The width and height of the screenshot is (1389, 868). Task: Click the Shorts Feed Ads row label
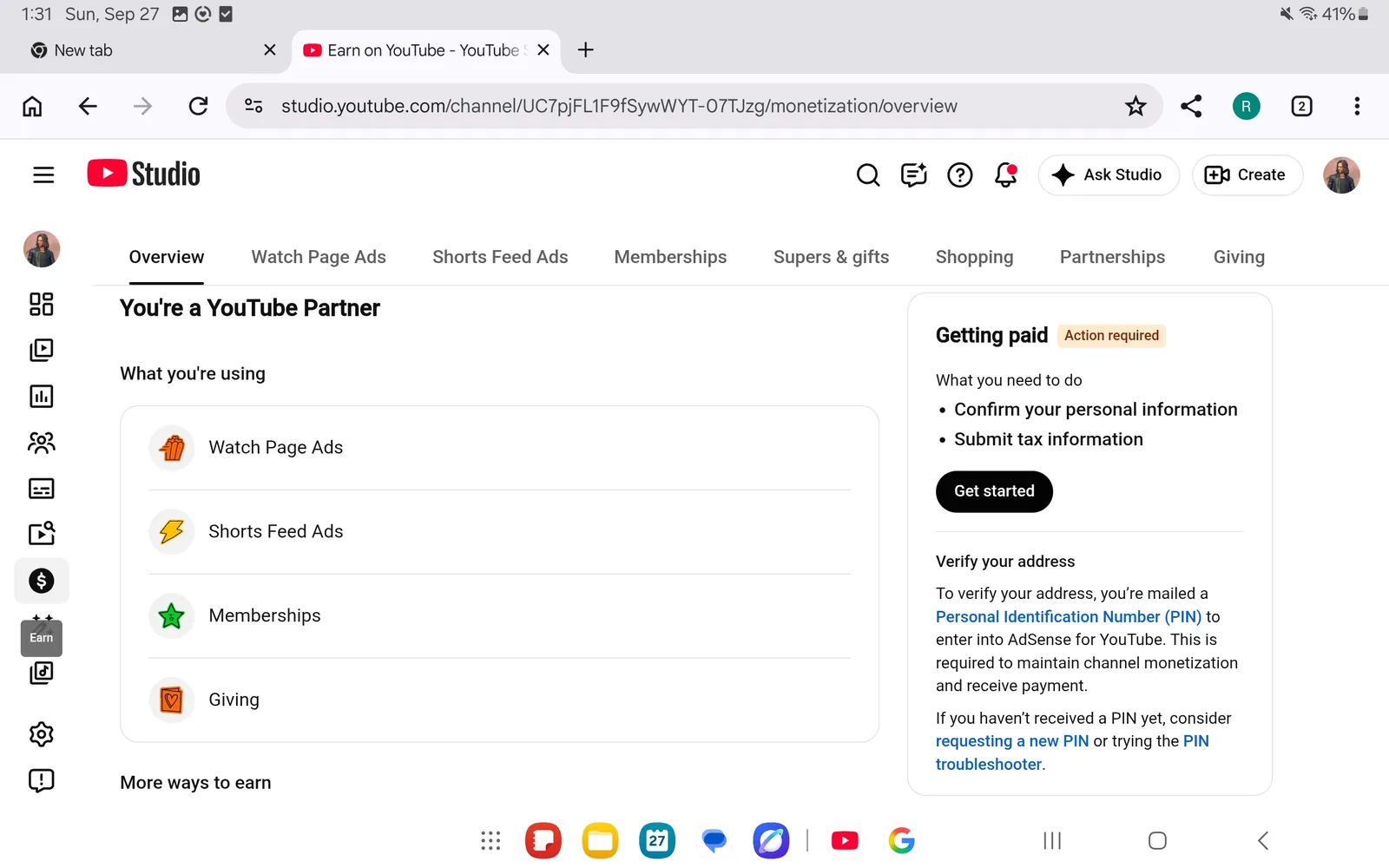(275, 531)
